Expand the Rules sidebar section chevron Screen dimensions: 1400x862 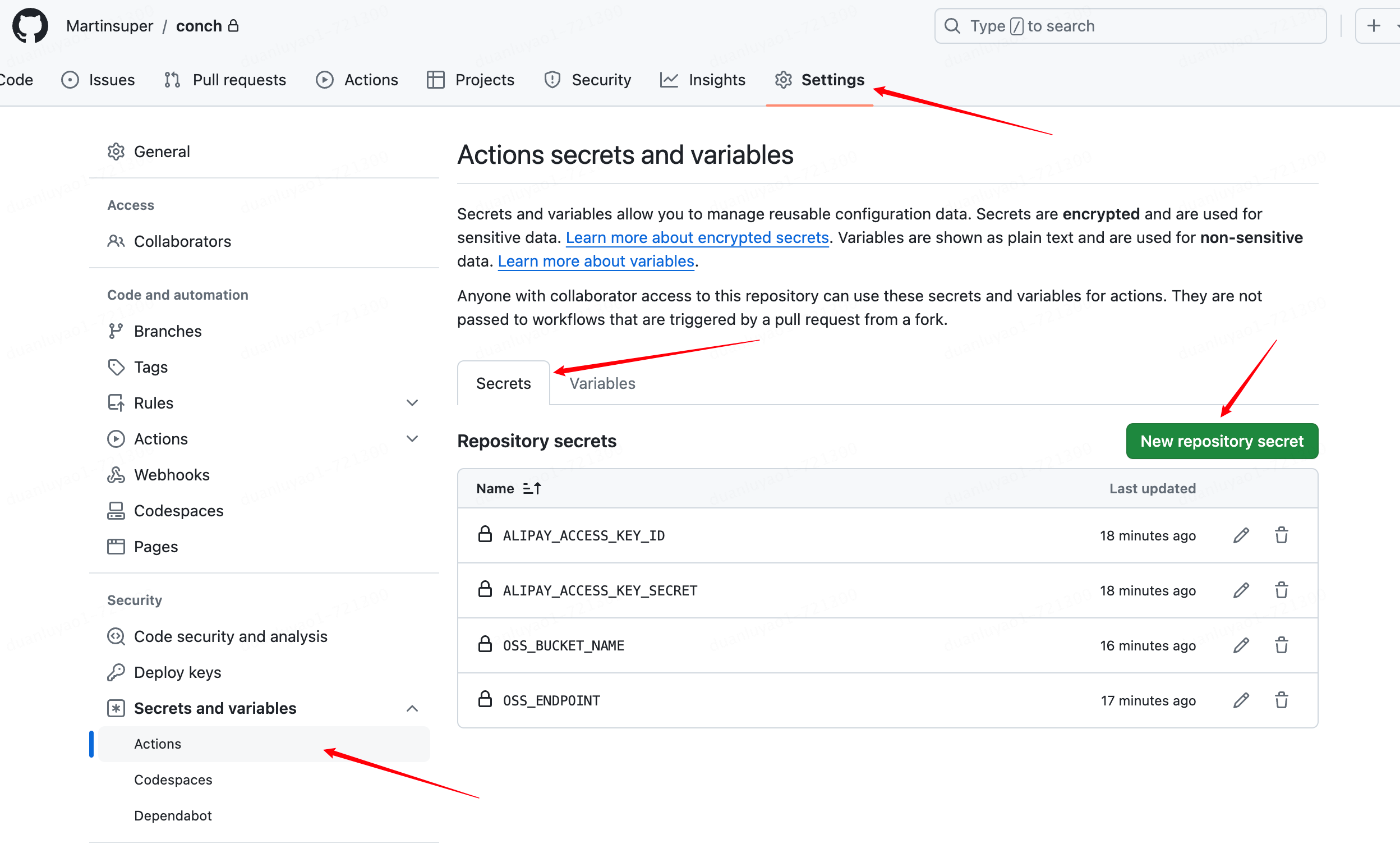pyautogui.click(x=412, y=403)
